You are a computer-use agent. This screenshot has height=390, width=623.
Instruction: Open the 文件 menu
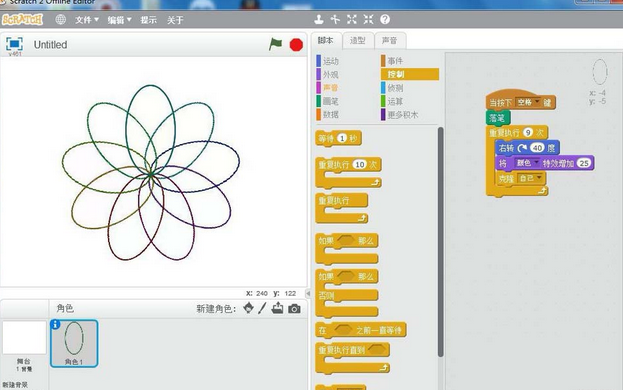tap(87, 20)
